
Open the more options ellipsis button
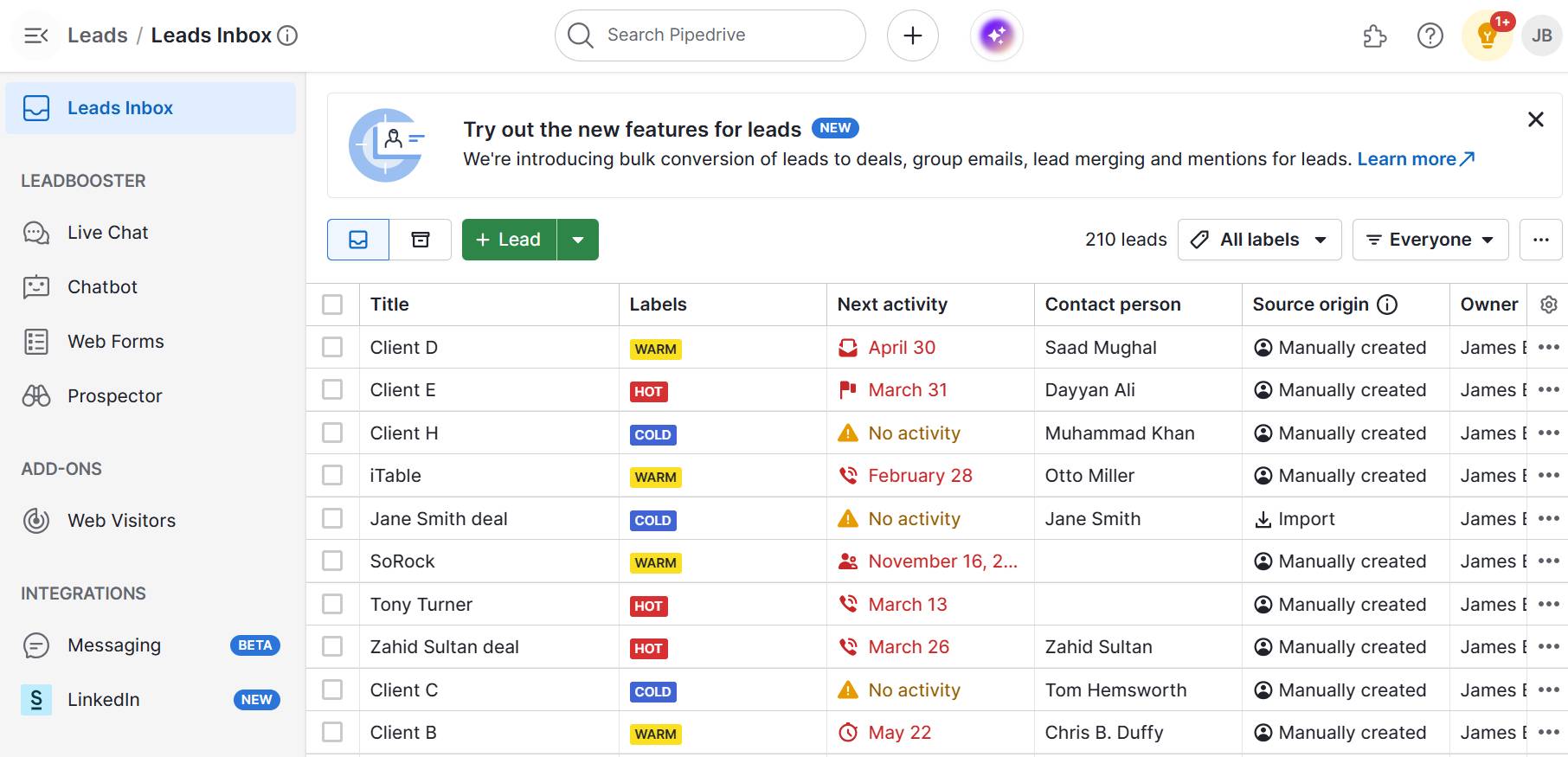pyautogui.click(x=1540, y=240)
